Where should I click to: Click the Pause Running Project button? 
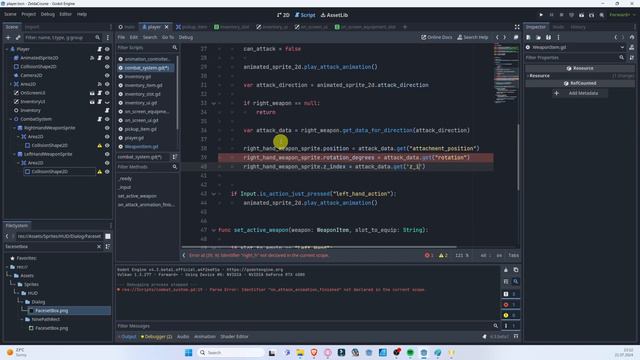pos(551,15)
